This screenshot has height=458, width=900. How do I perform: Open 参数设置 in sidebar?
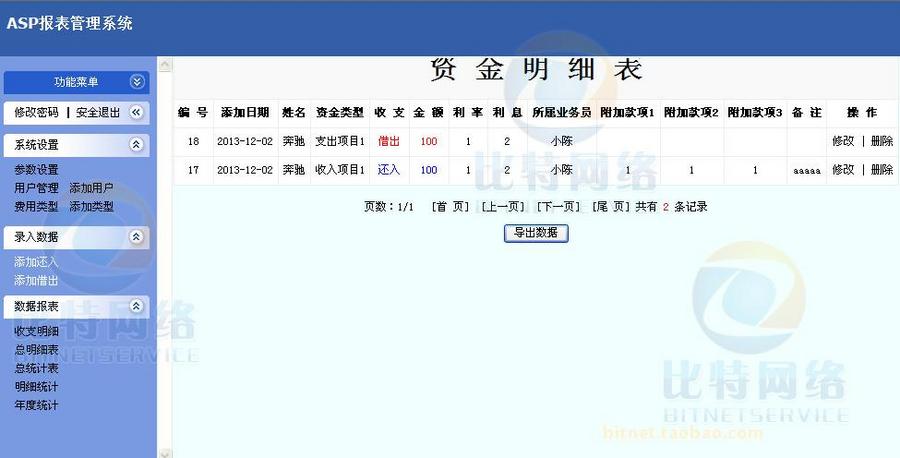point(36,170)
